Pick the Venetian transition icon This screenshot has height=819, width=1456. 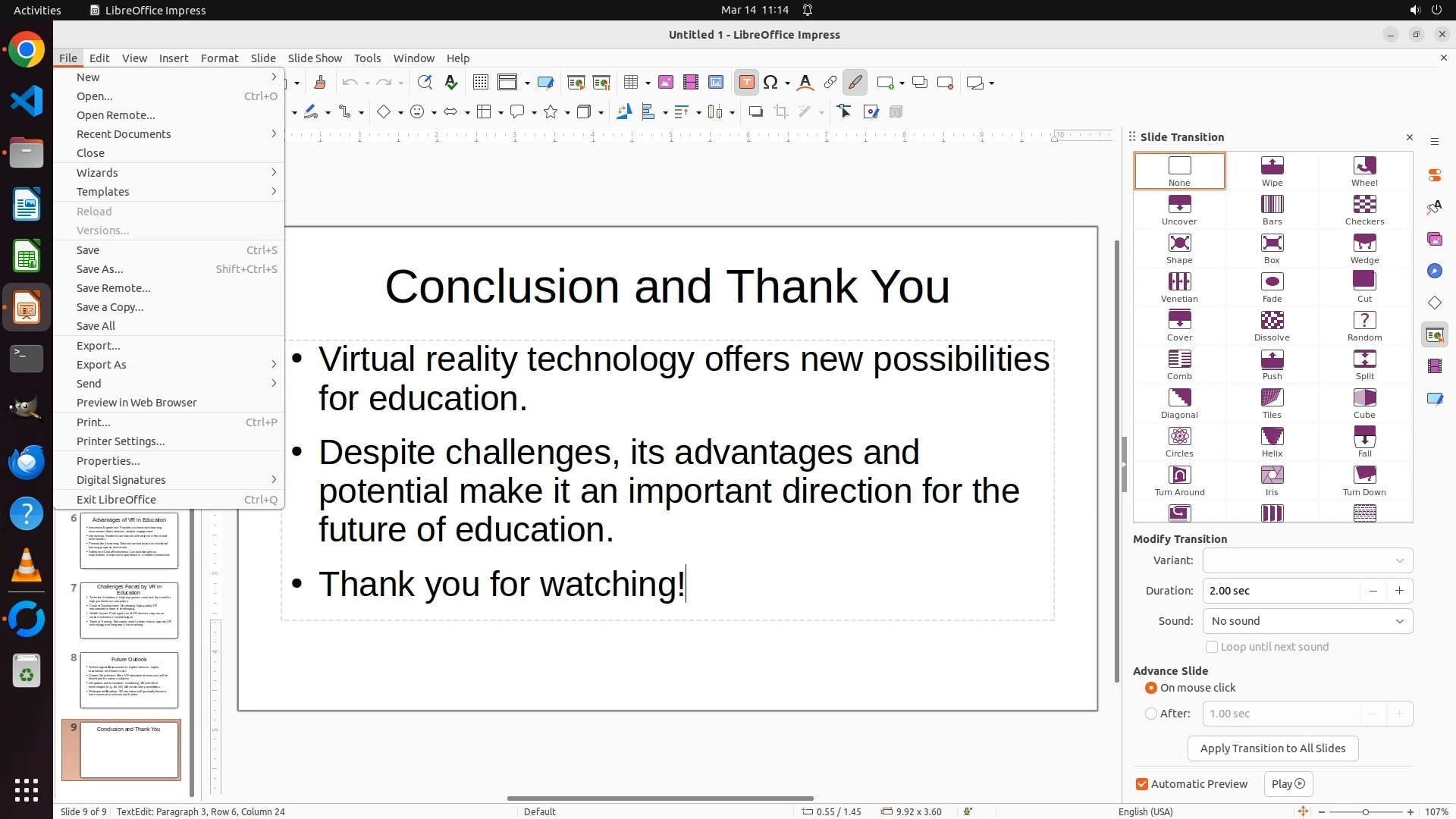pos(1179,287)
